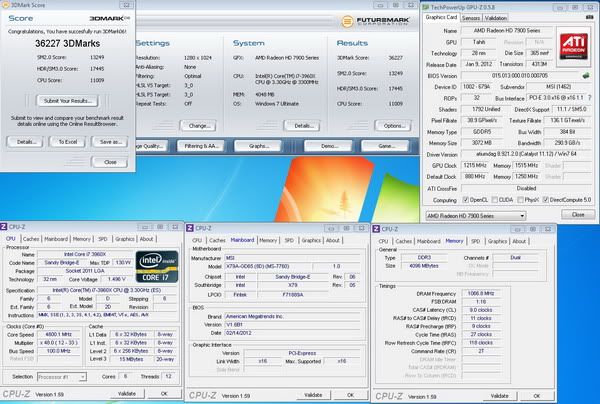Click the 3DMark Score title bar icon
The height and width of the screenshot is (404, 600).
(x=5, y=5)
